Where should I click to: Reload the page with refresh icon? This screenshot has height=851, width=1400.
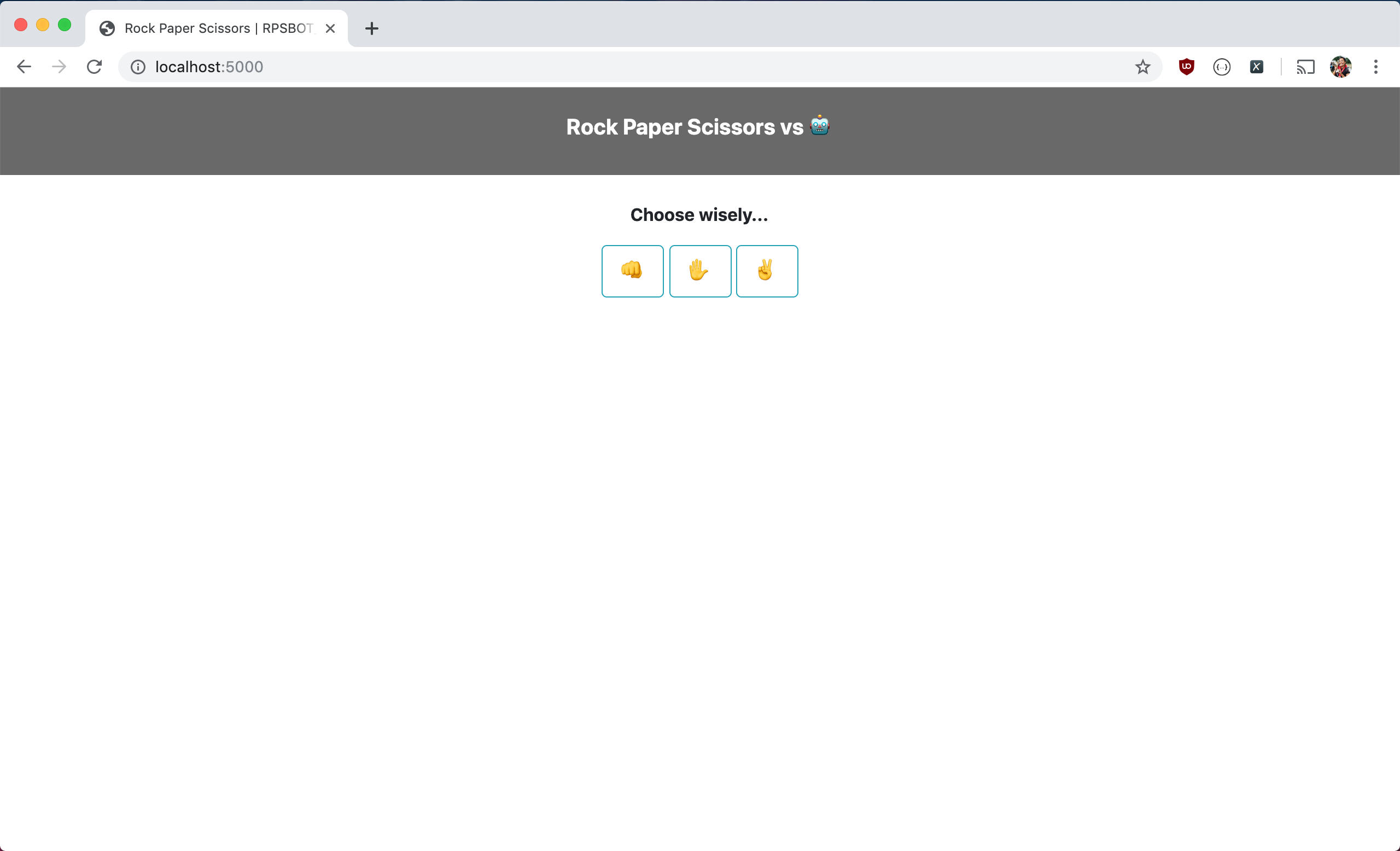pyautogui.click(x=94, y=67)
